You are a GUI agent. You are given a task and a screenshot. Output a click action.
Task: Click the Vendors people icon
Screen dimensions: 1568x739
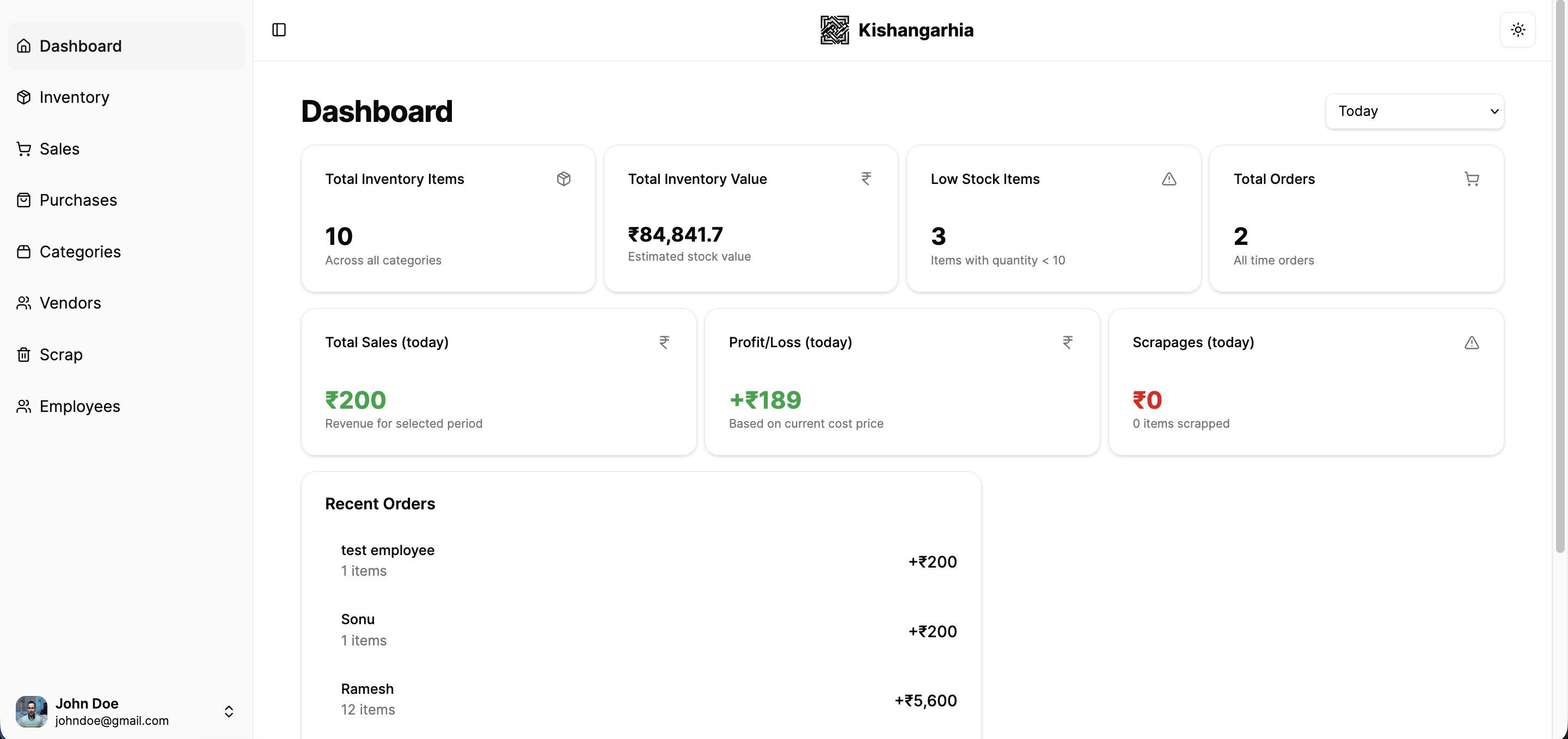point(24,302)
